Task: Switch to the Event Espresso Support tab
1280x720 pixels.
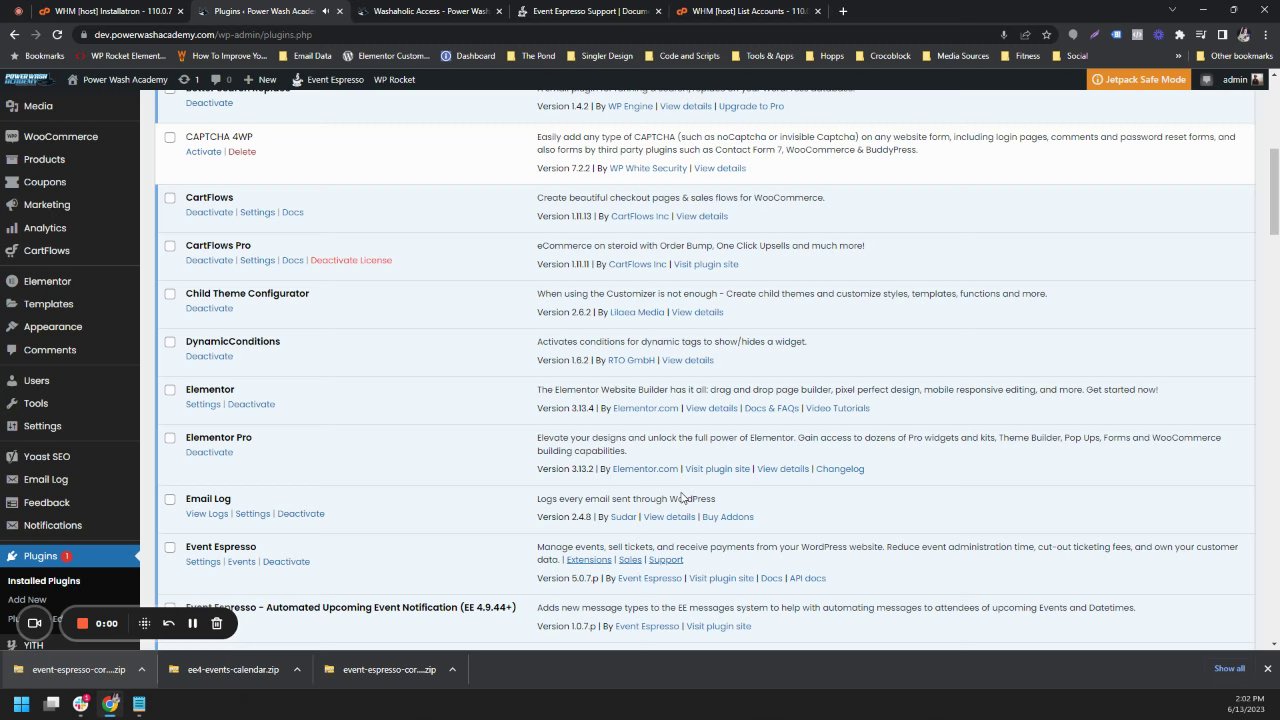Action: [590, 11]
